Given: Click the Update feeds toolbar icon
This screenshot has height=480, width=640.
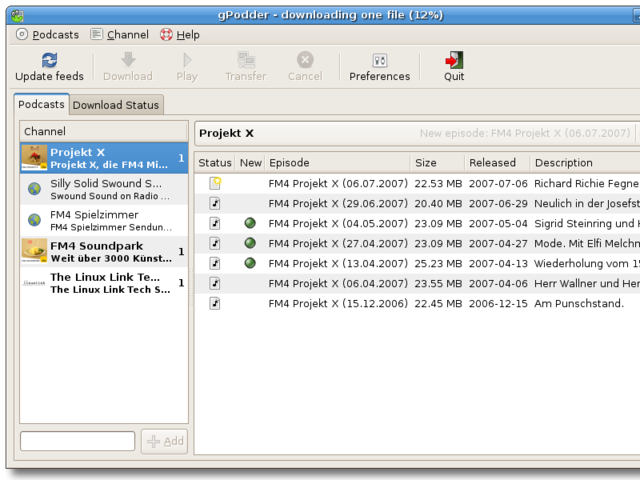Looking at the screenshot, I should [x=49, y=60].
